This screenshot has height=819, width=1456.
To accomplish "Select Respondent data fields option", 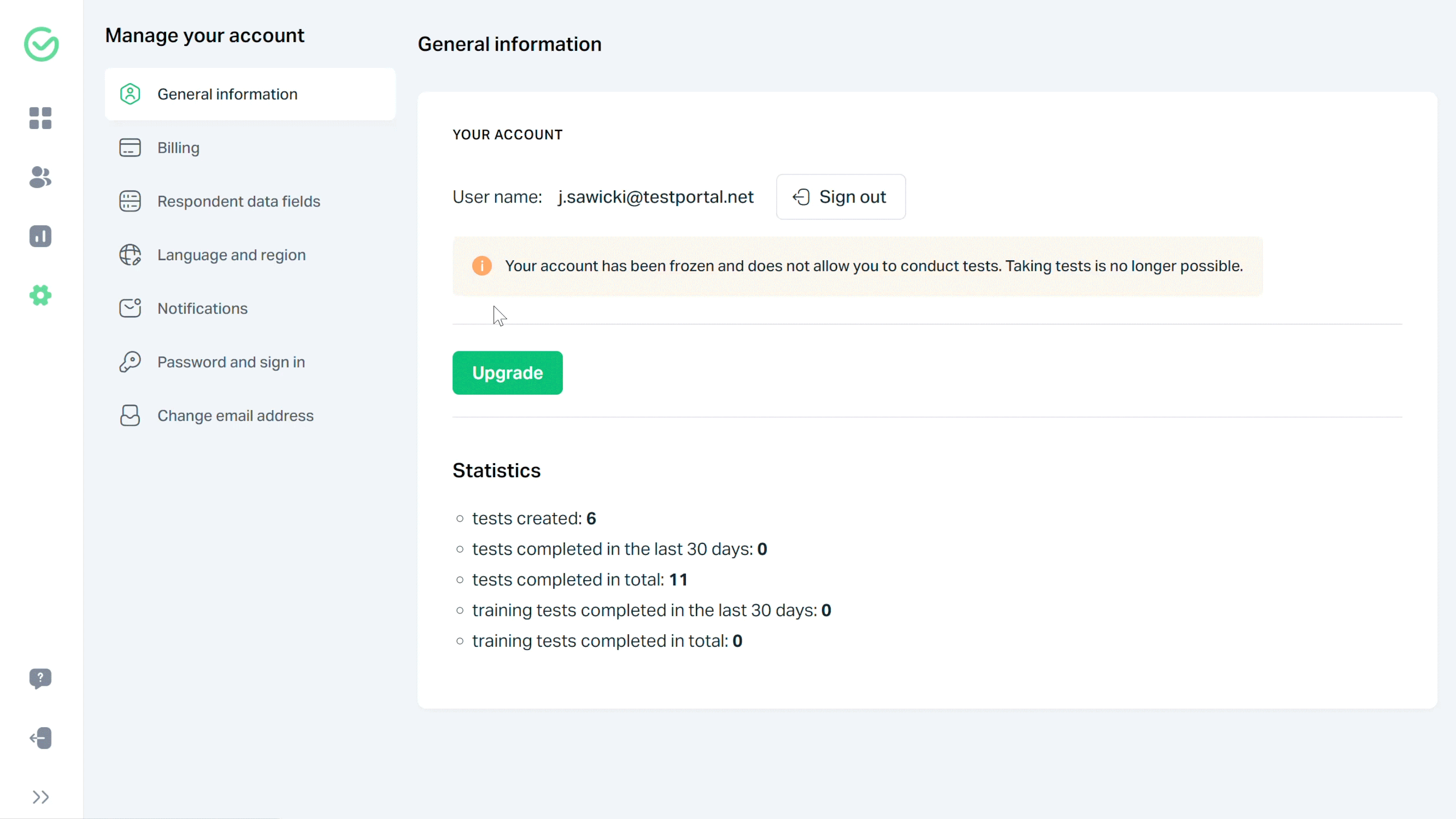I will (238, 201).
